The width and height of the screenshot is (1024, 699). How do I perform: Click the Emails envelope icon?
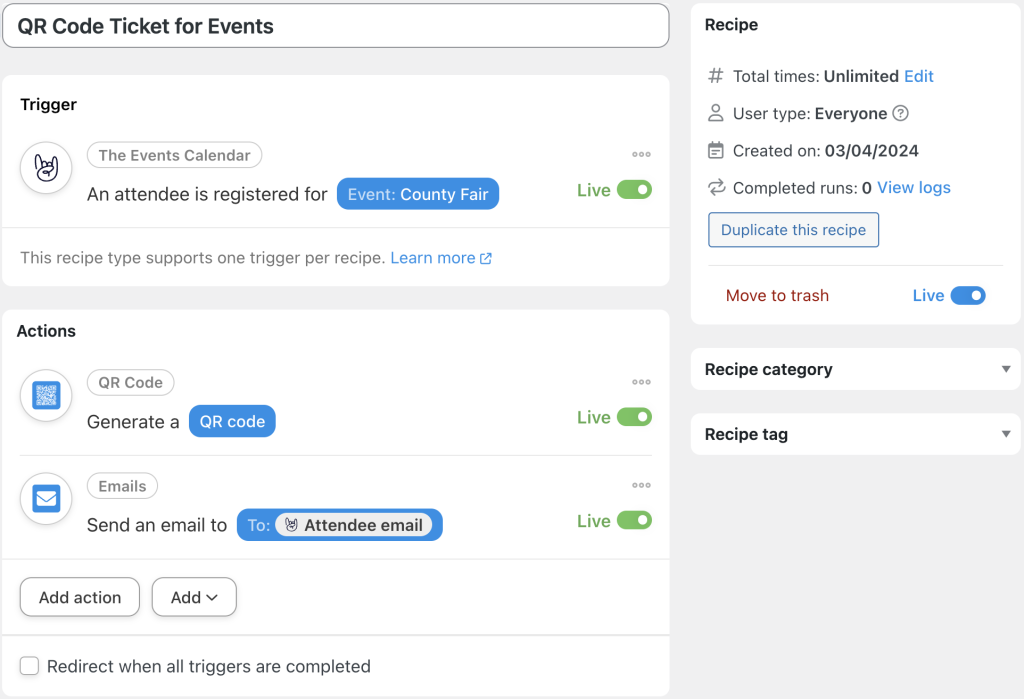pos(47,498)
